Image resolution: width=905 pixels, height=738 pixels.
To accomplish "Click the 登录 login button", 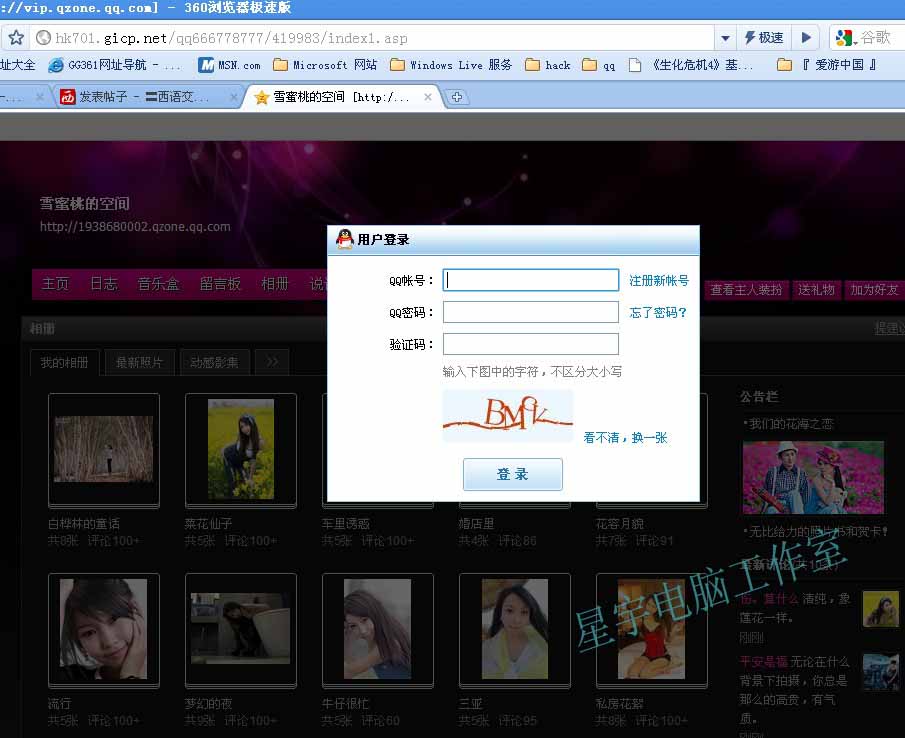I will [512, 474].
